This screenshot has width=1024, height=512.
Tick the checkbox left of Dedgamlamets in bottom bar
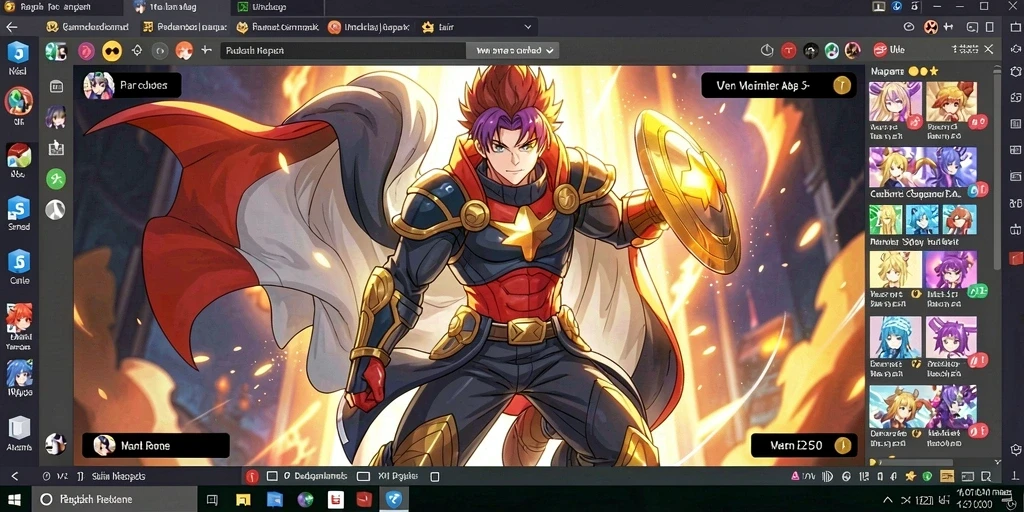(272, 477)
